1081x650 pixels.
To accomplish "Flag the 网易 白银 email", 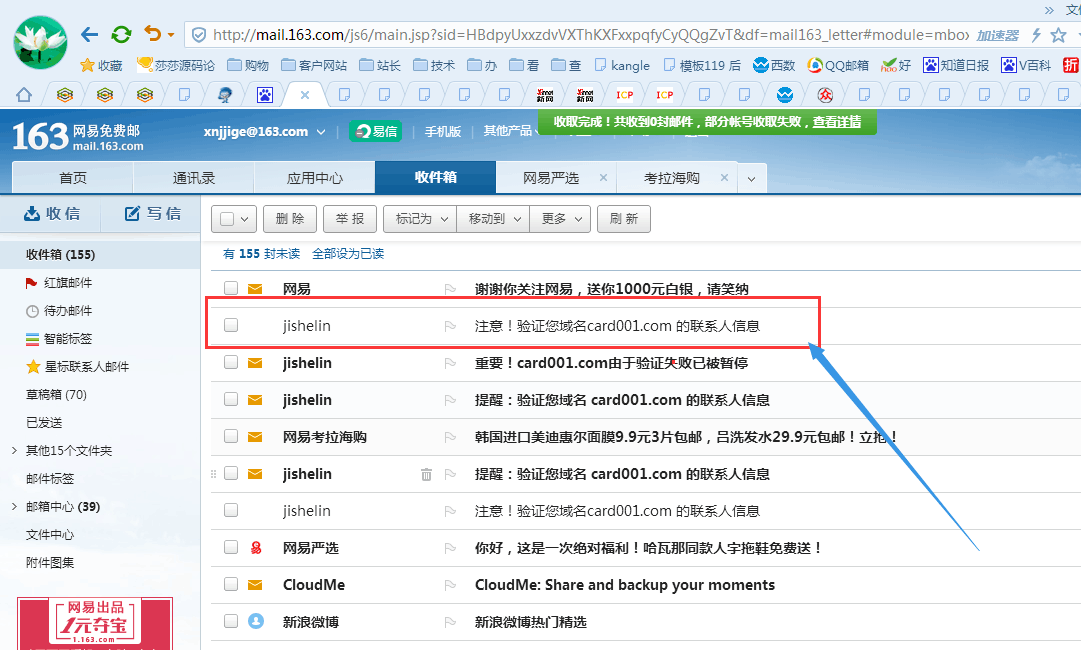I will tap(450, 289).
